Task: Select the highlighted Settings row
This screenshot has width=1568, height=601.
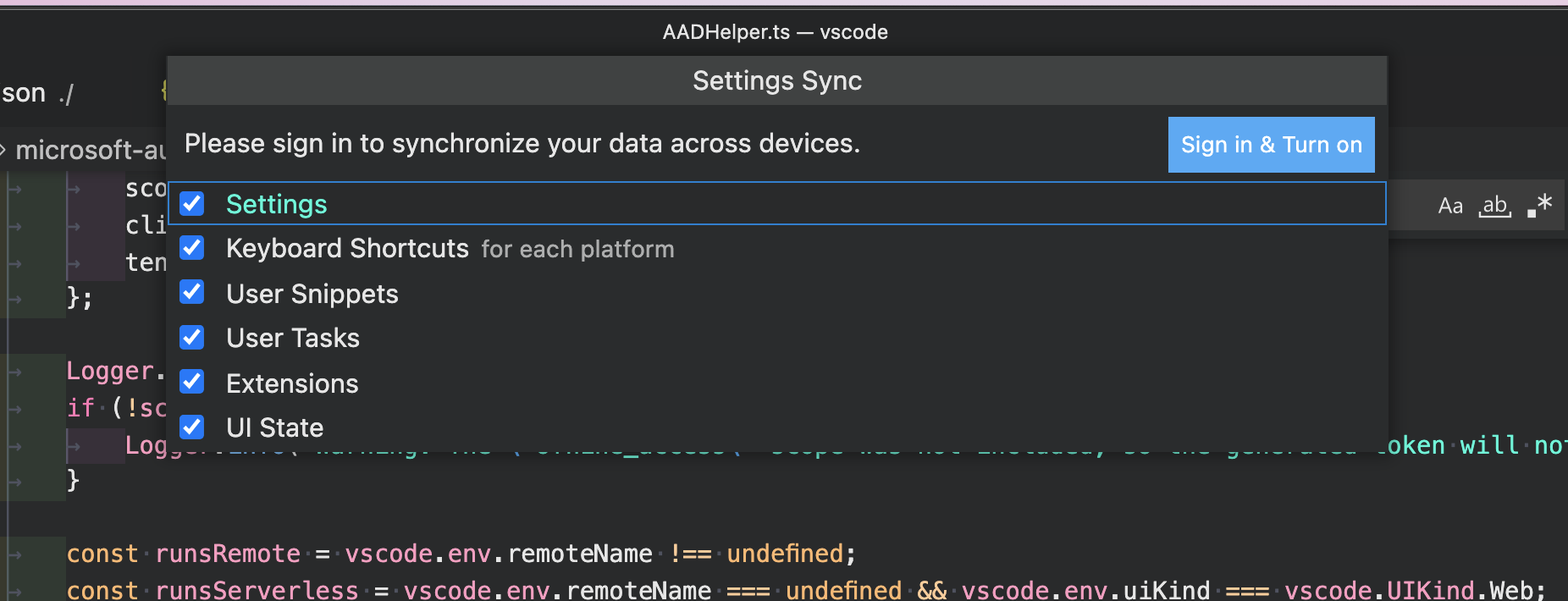Action: click(276, 203)
